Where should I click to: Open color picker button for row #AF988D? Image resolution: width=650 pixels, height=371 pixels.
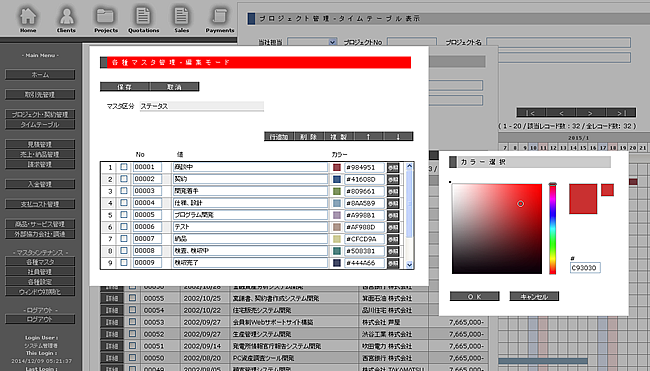[x=393, y=228]
